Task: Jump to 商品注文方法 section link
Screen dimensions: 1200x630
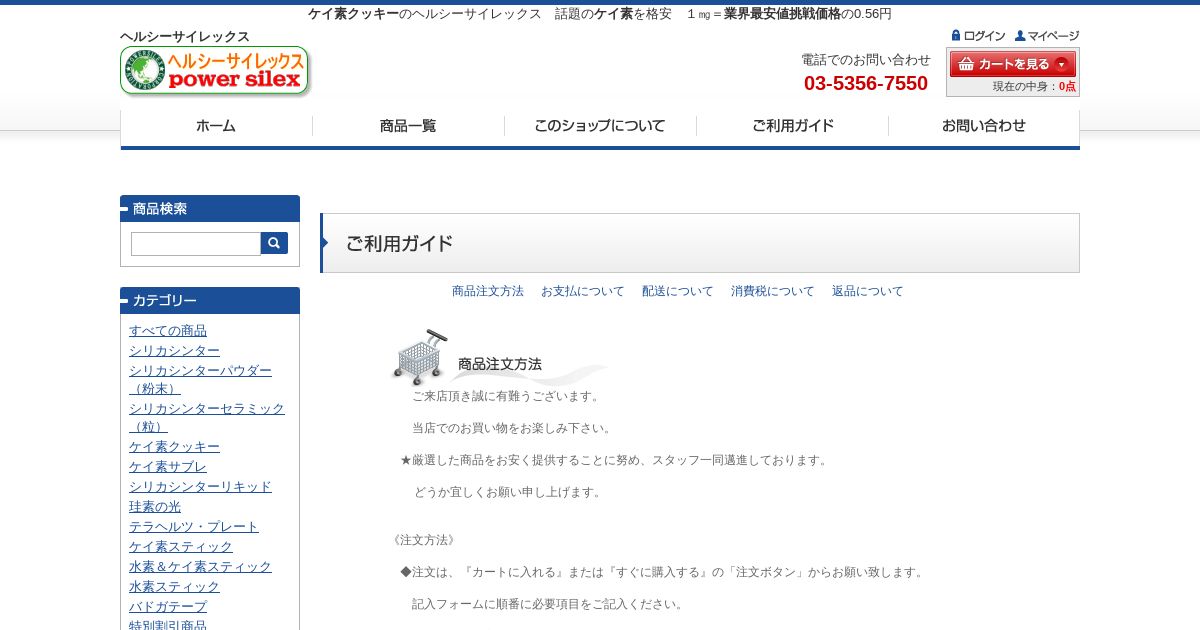Action: (x=488, y=291)
